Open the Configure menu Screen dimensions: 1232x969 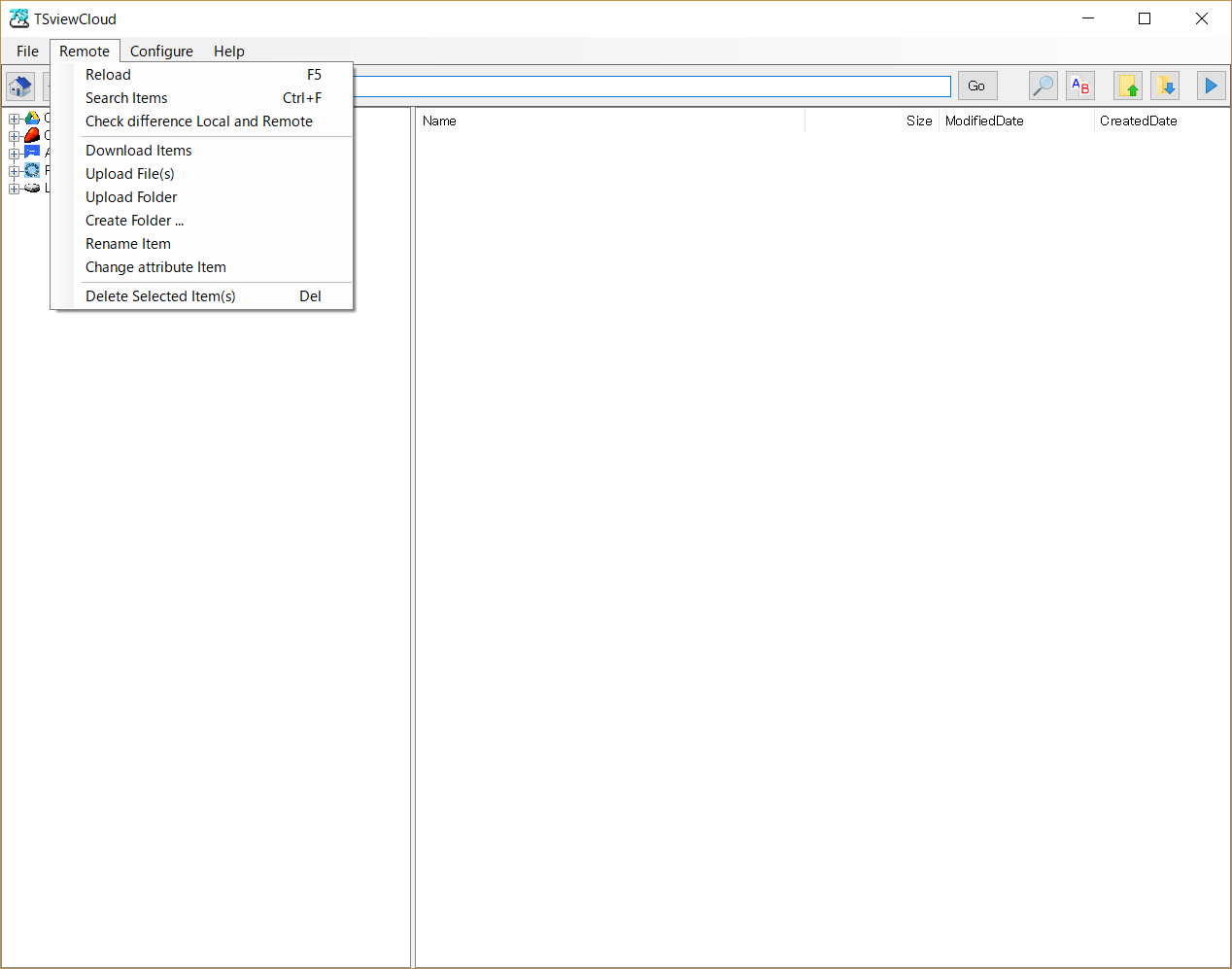pos(161,52)
